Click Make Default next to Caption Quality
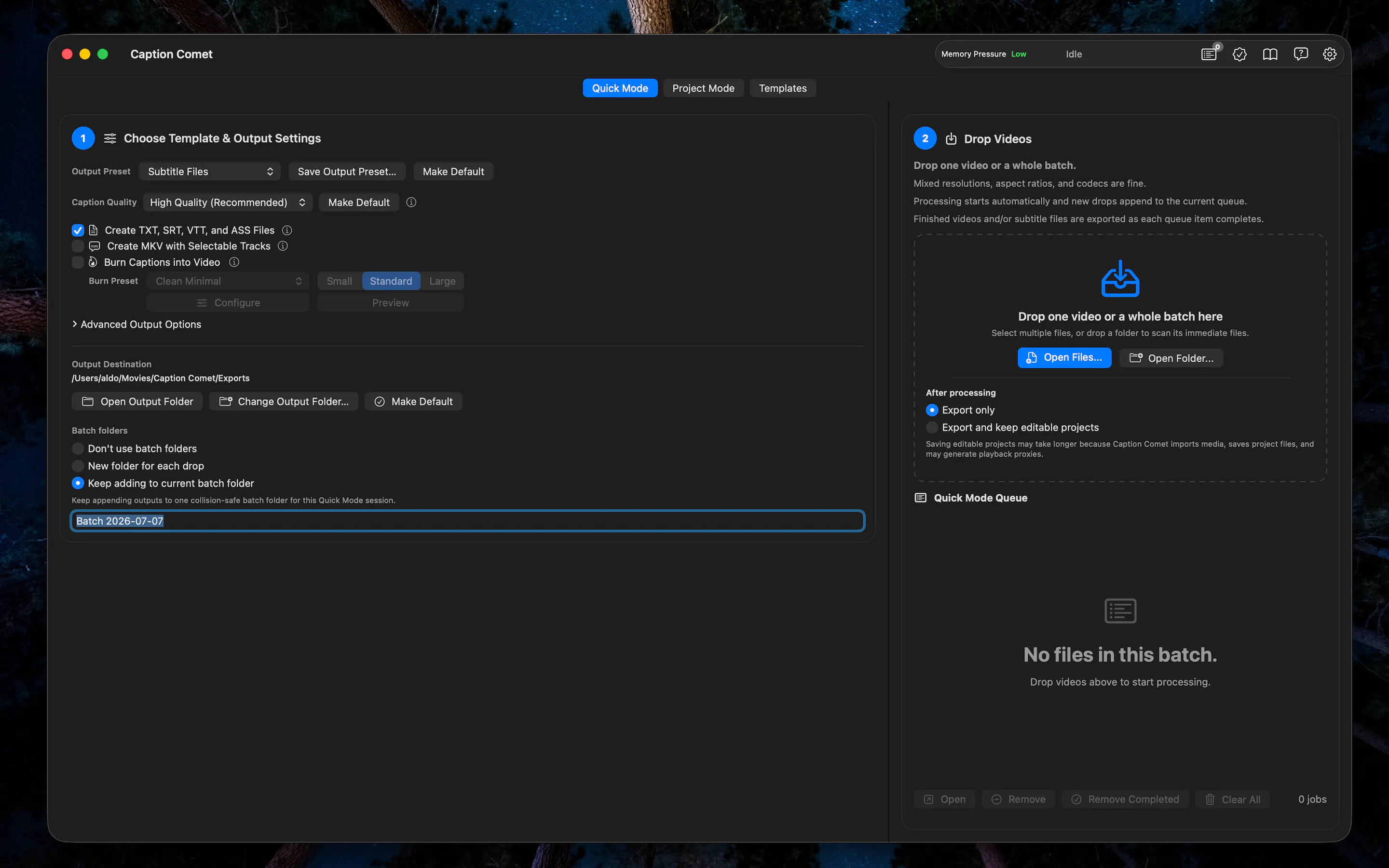 359,202
